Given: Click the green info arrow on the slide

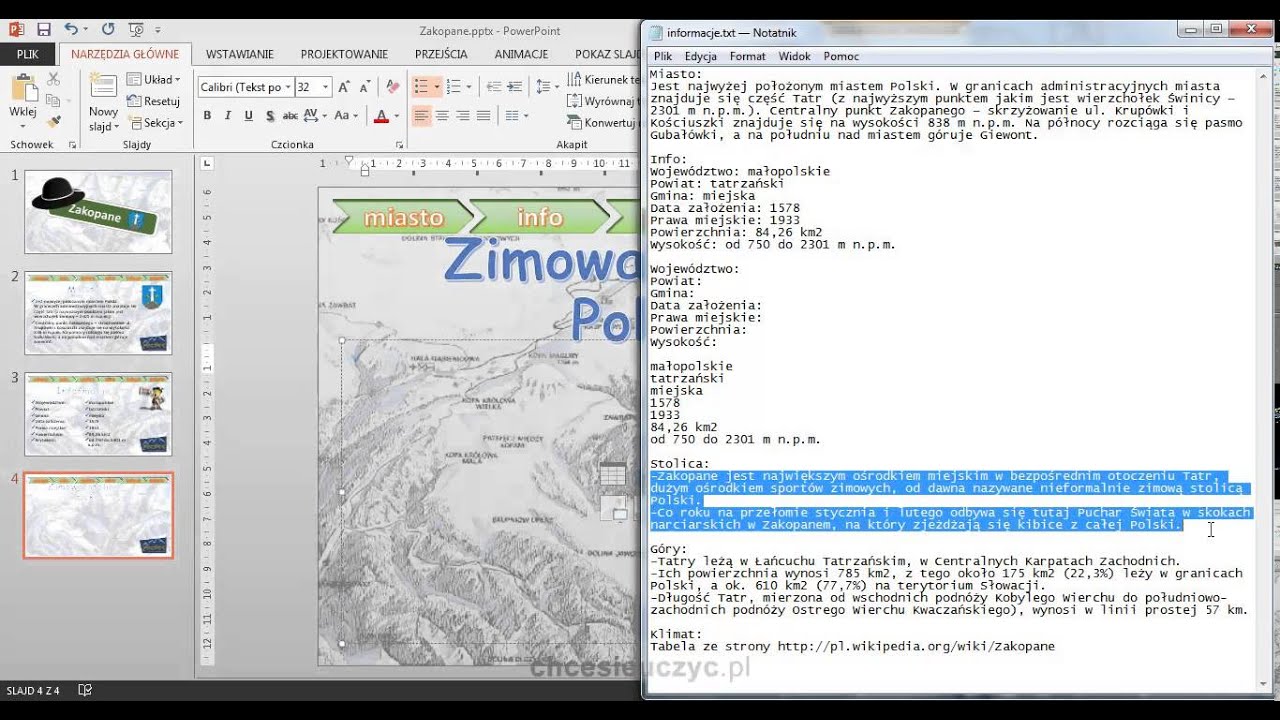Looking at the screenshot, I should coord(540,217).
